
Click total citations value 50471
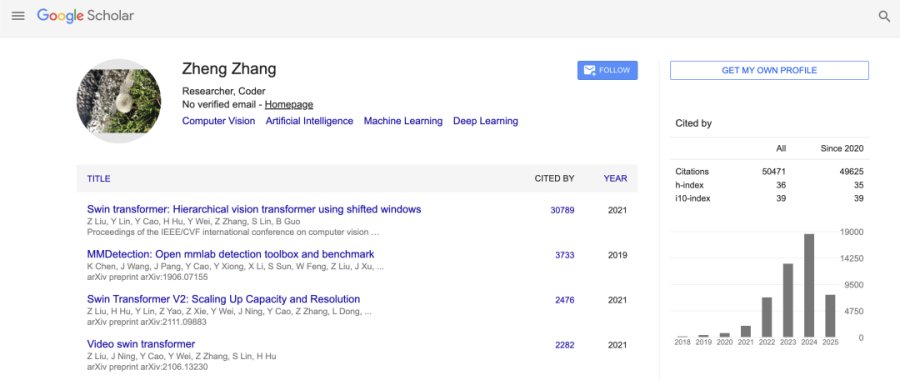(774, 172)
